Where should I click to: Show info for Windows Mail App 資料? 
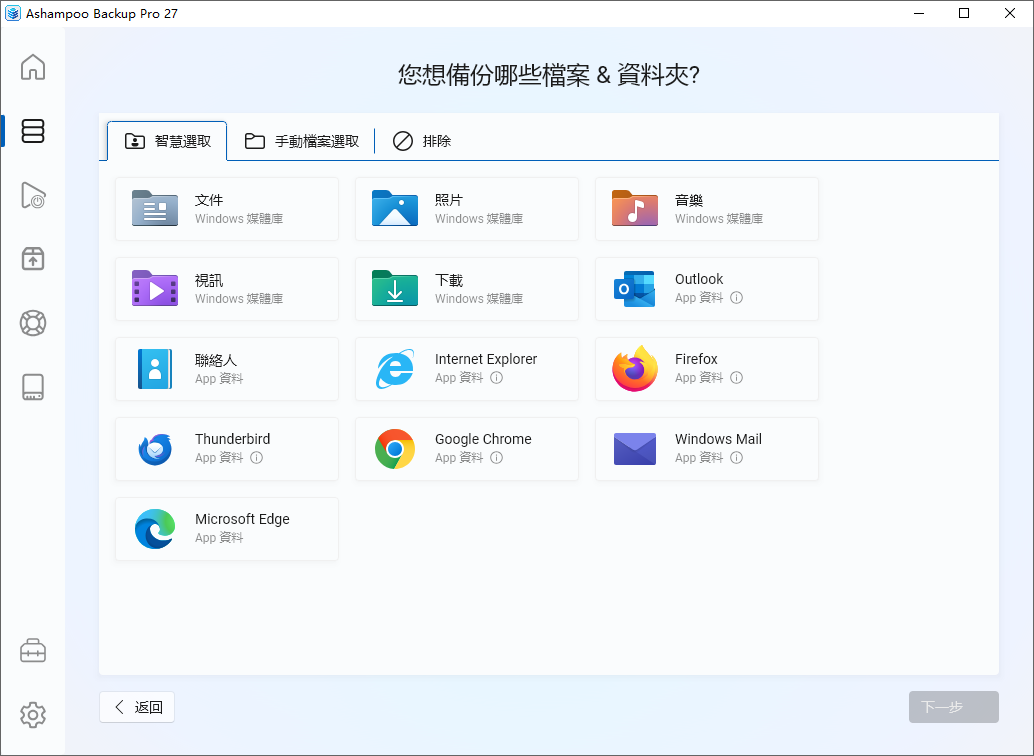[737, 457]
